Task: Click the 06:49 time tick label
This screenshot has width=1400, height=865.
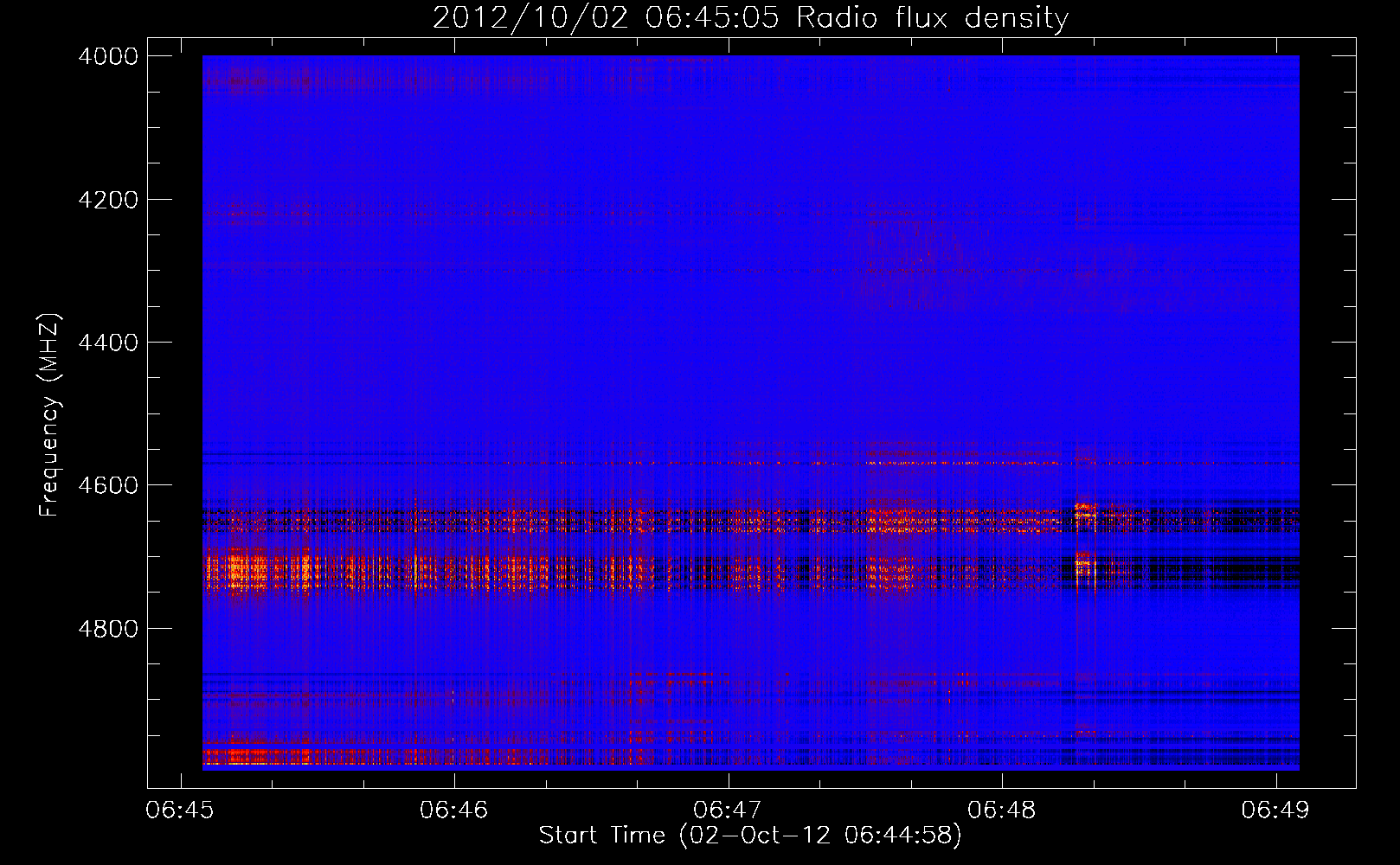Action: coord(1275,810)
